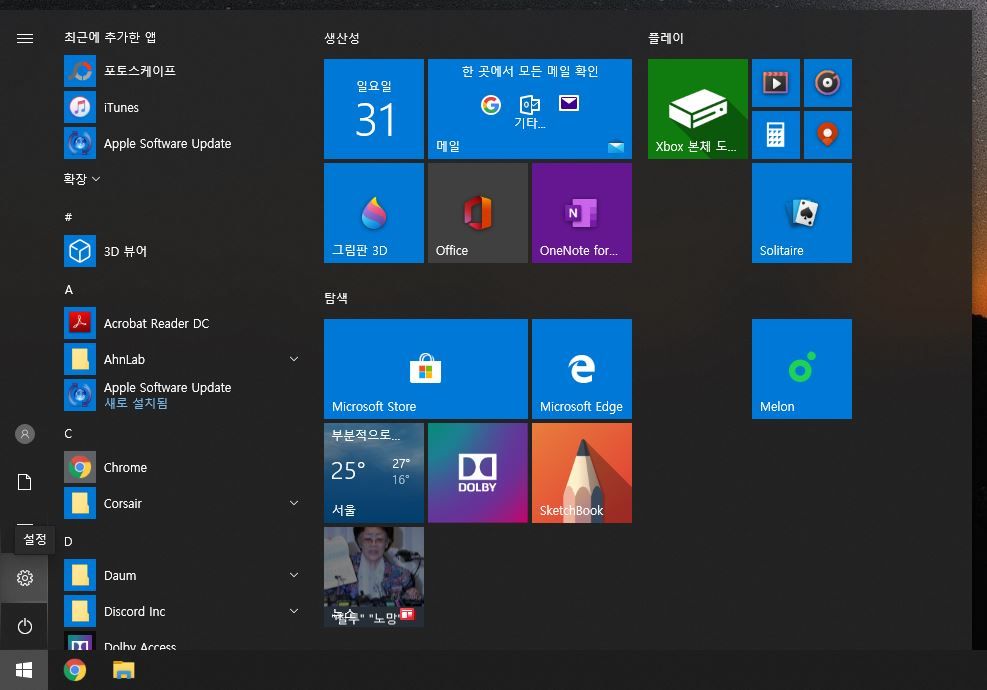Image resolution: width=987 pixels, height=690 pixels.
Task: Open Chrome from the taskbar
Action: tap(75, 670)
